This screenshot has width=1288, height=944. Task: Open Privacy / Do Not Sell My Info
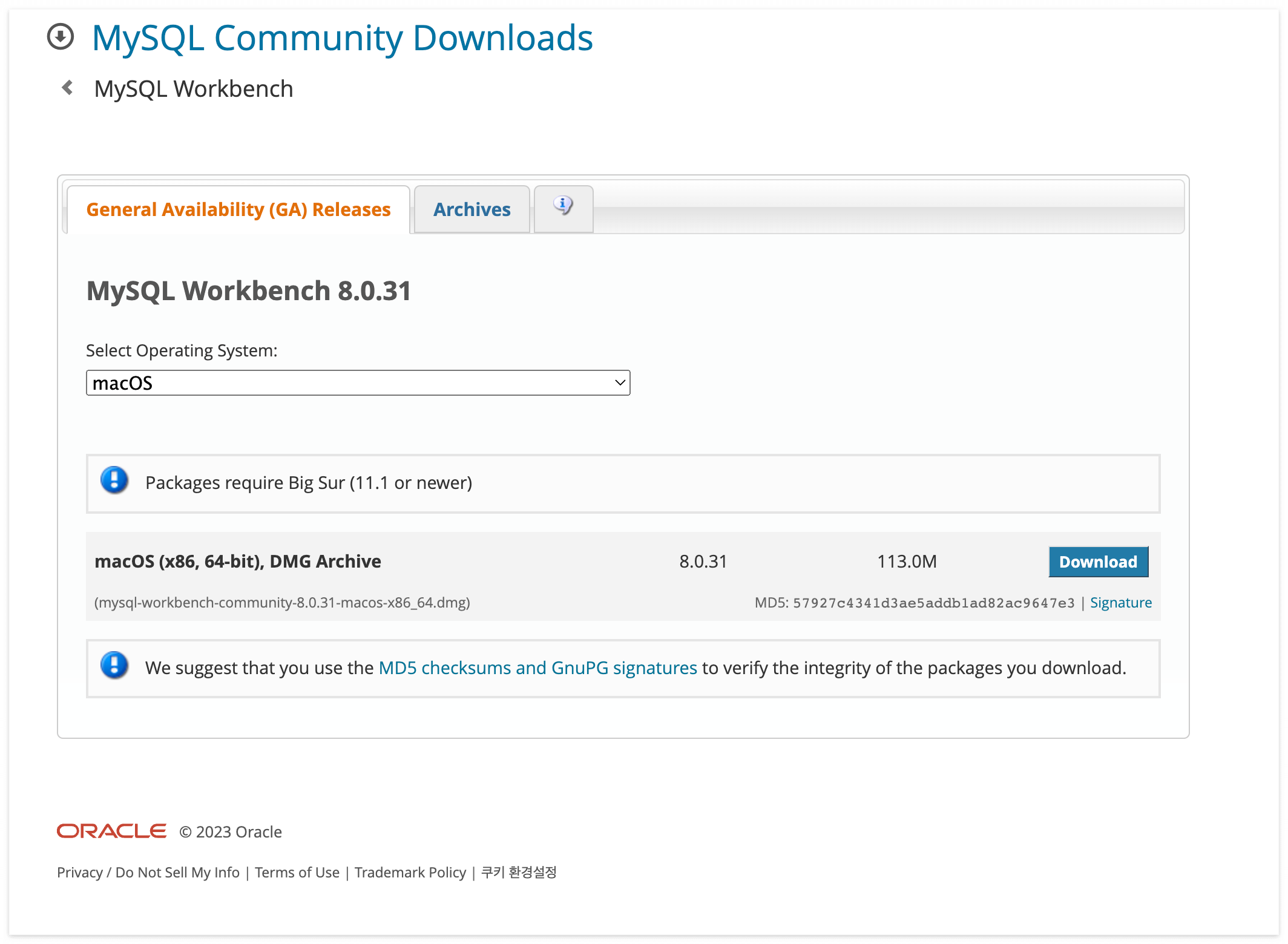[148, 872]
